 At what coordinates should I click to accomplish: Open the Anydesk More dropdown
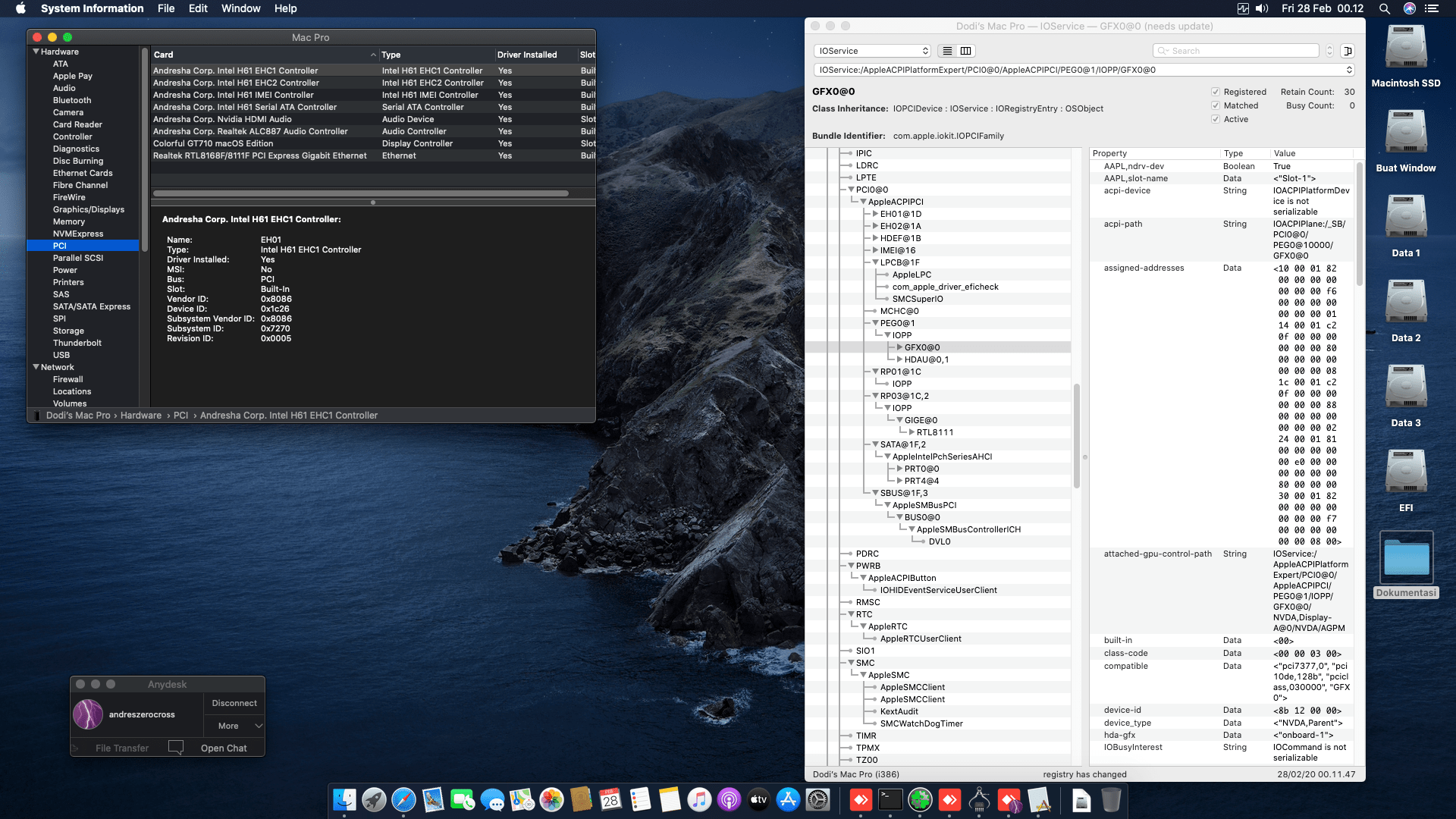tap(235, 726)
